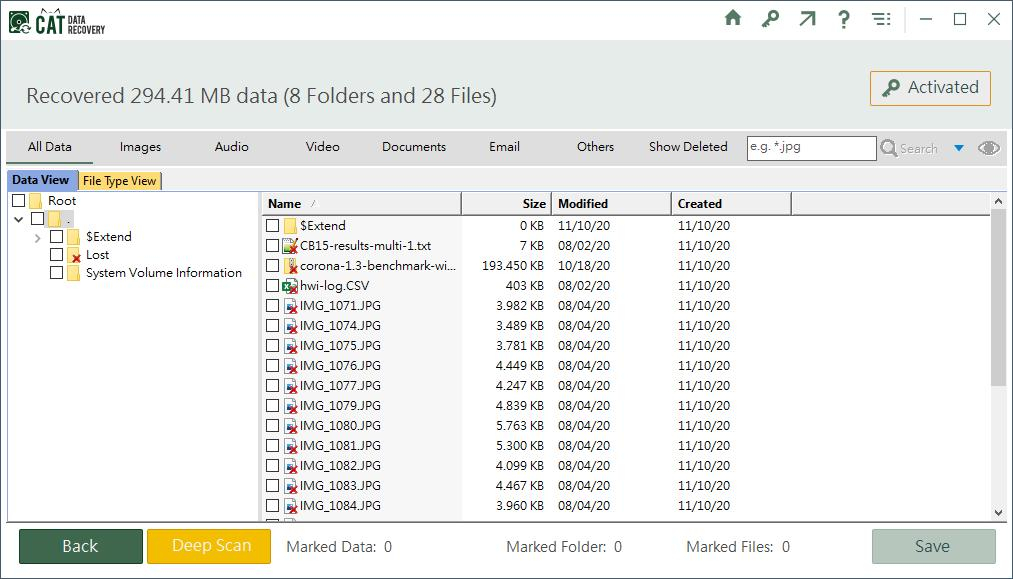Open Help using the question mark icon
1013x579 pixels.
click(844, 18)
